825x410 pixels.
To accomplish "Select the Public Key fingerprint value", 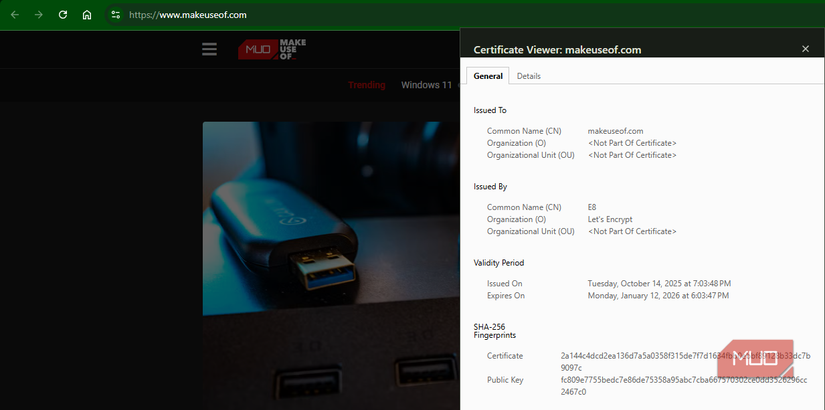I will pos(684,386).
